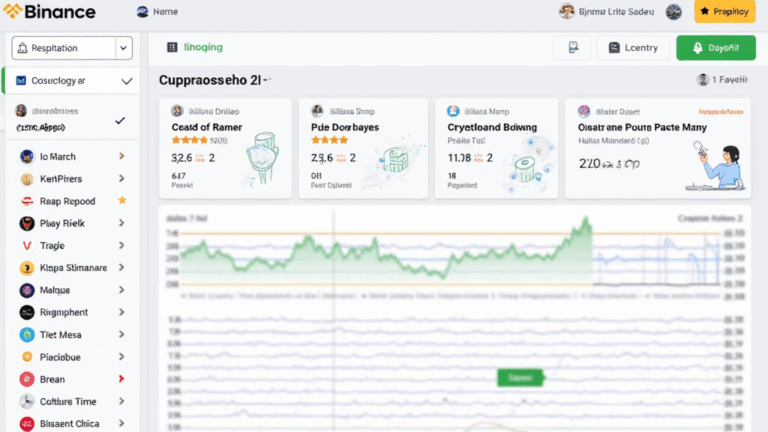Screen dimensions: 768x432
Task: Toggle the star next to Reap Repood
Action: click(122, 201)
